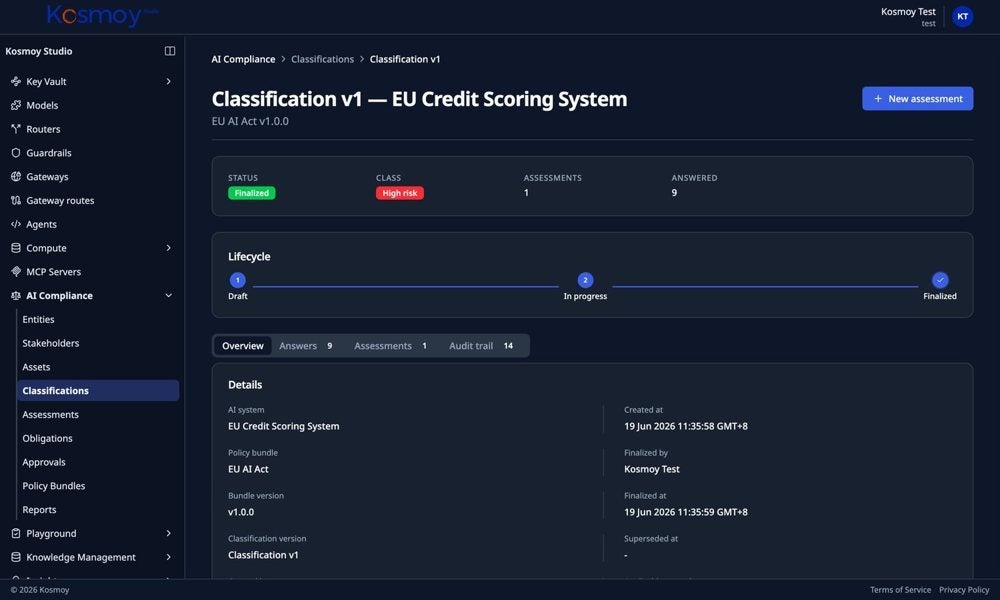1000x600 pixels.
Task: Click the Gateway routes icon
Action: tap(16, 200)
